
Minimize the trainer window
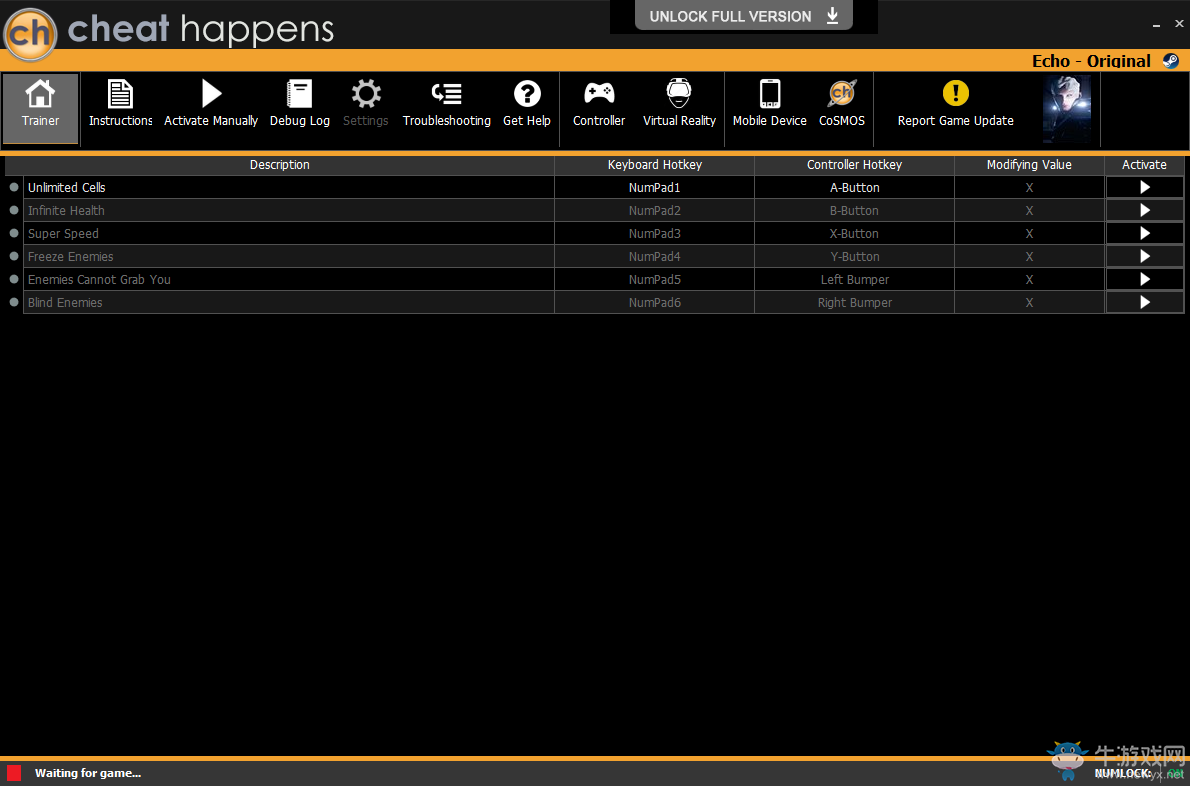[x=1157, y=25]
